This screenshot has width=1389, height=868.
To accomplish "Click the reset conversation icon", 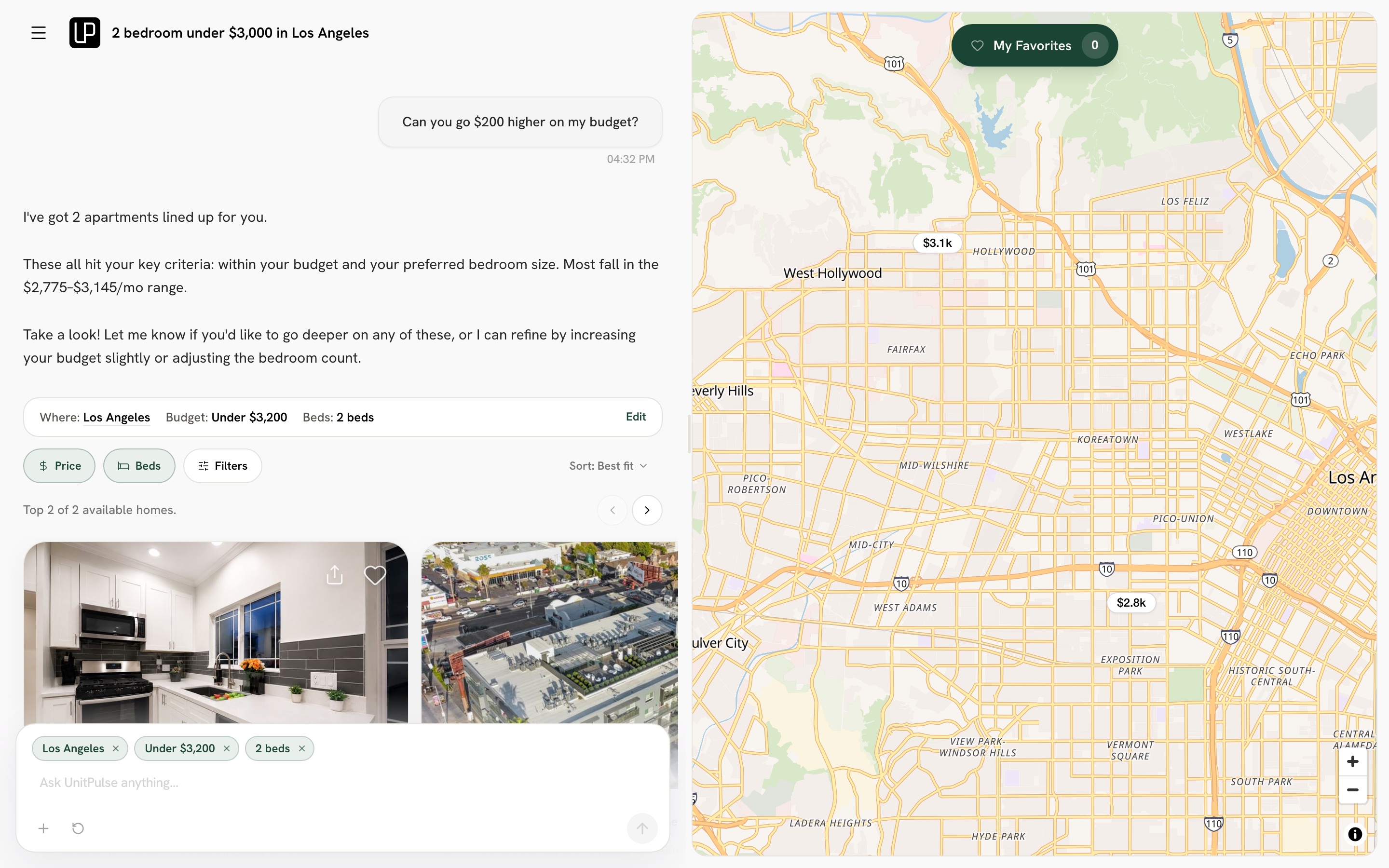I will pos(78,828).
